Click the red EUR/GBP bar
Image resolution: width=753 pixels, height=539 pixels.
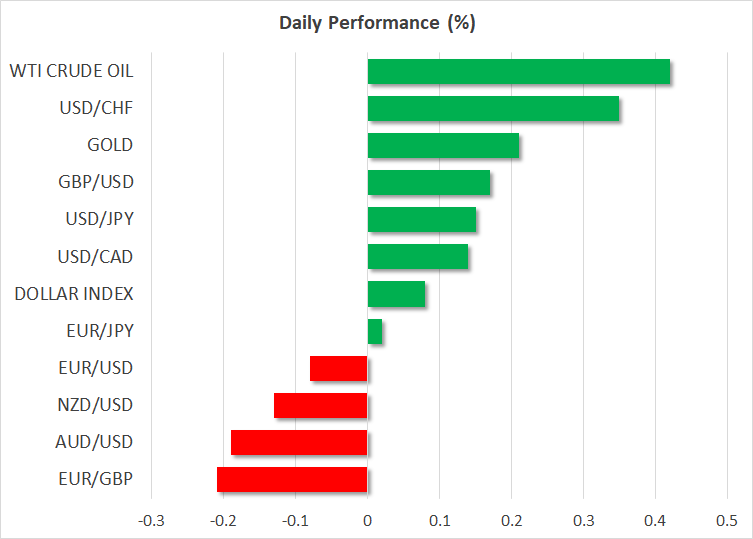[292, 479]
